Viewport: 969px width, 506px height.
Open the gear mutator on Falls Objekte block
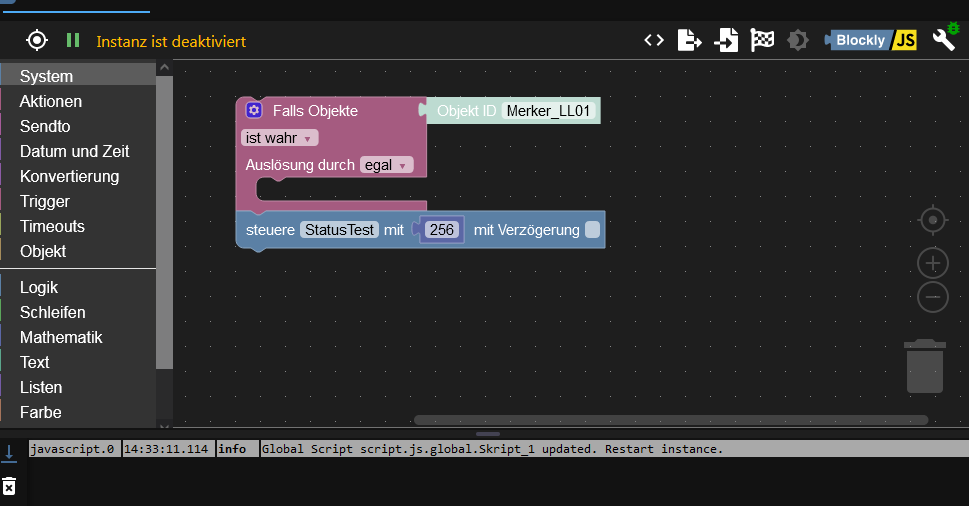point(254,111)
